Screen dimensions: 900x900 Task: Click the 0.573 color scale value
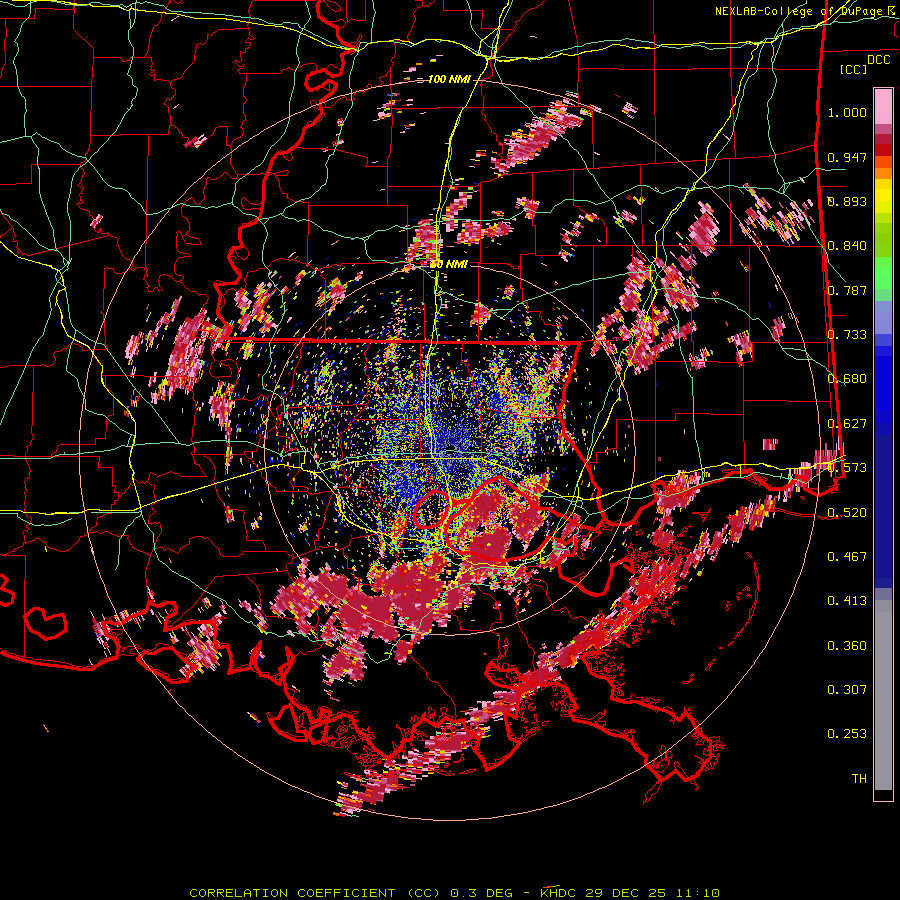[847, 468]
